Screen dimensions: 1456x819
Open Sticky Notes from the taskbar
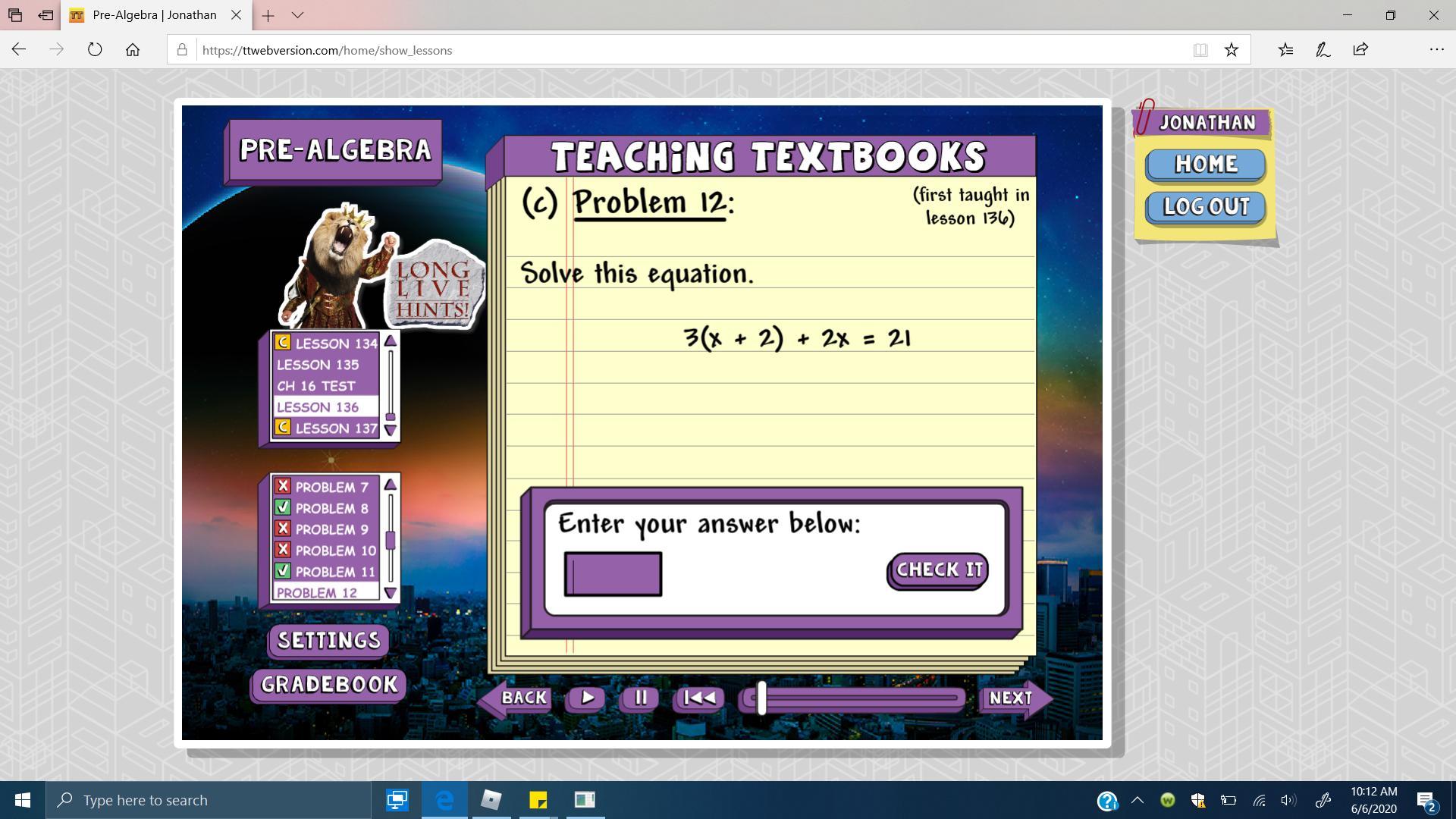coord(538,800)
